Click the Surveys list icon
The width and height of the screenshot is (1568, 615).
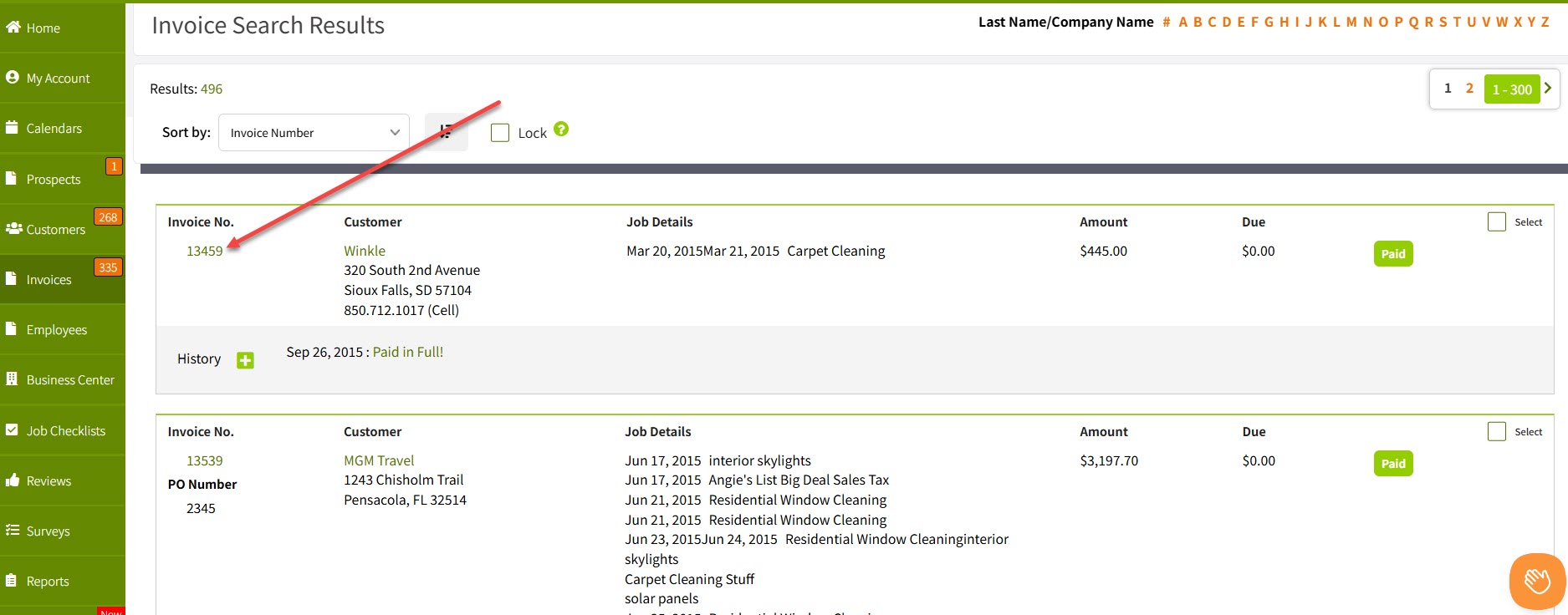tap(13, 530)
